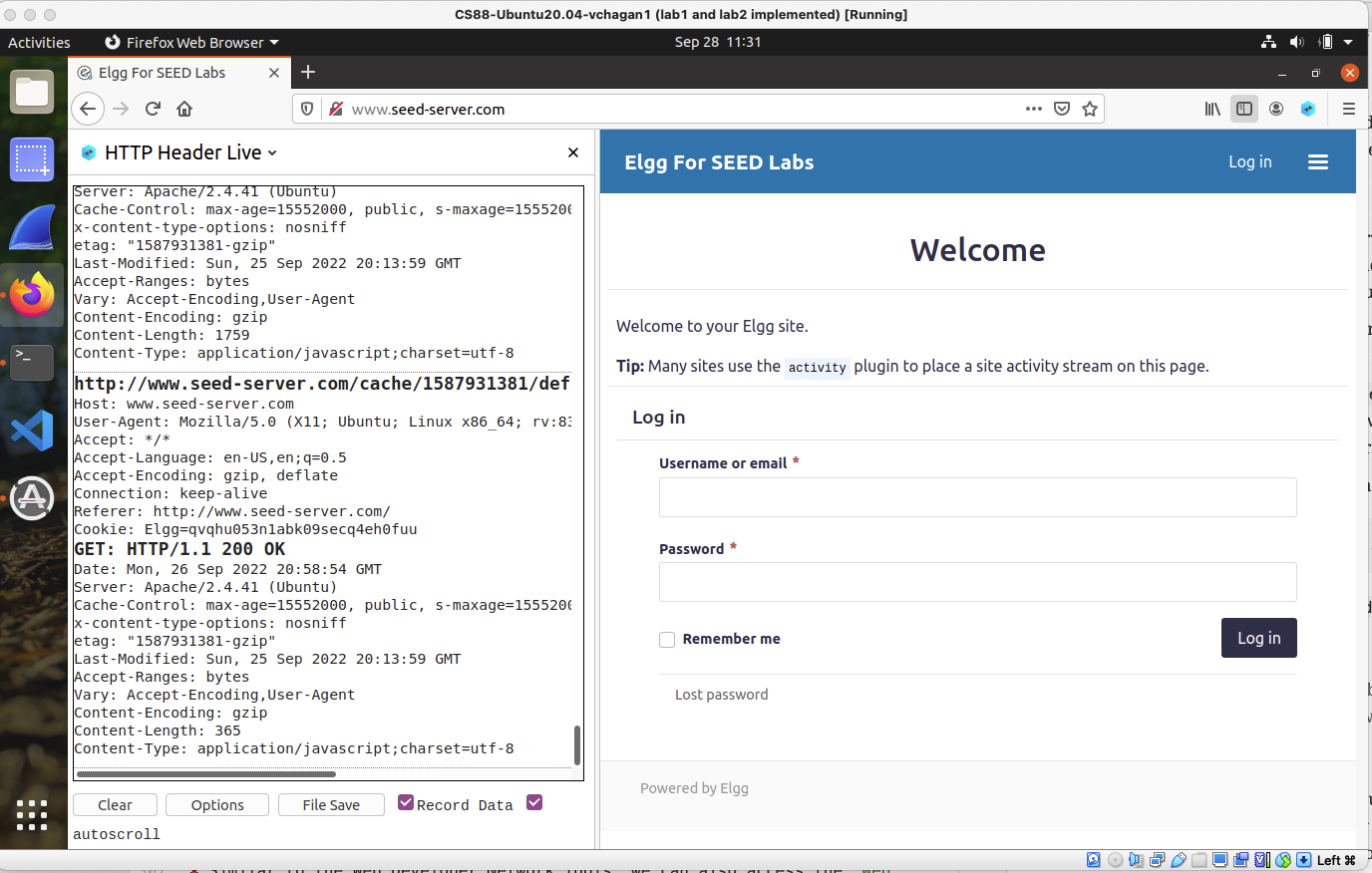The image size is (1372, 873).
Task: Open a new browser tab
Action: coord(308,72)
